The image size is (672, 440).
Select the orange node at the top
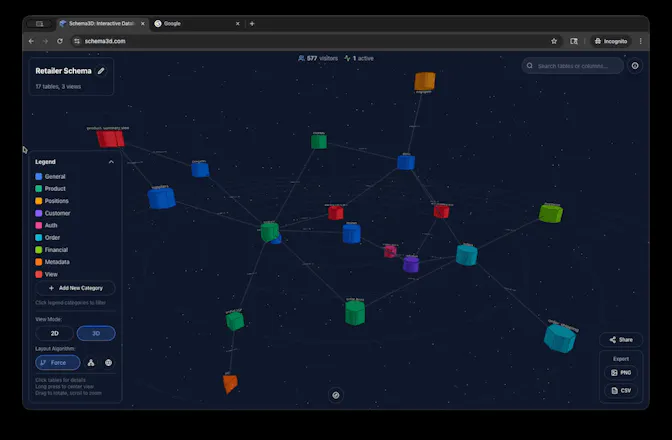coord(425,81)
